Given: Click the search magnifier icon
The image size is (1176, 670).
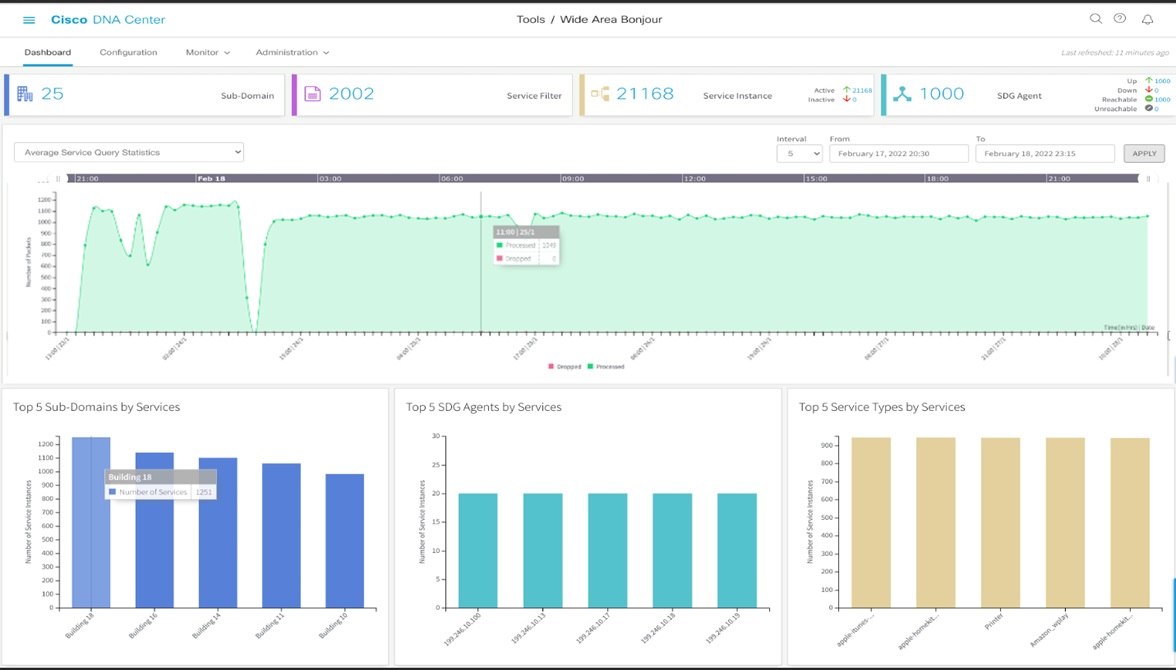Looking at the screenshot, I should click(1095, 19).
